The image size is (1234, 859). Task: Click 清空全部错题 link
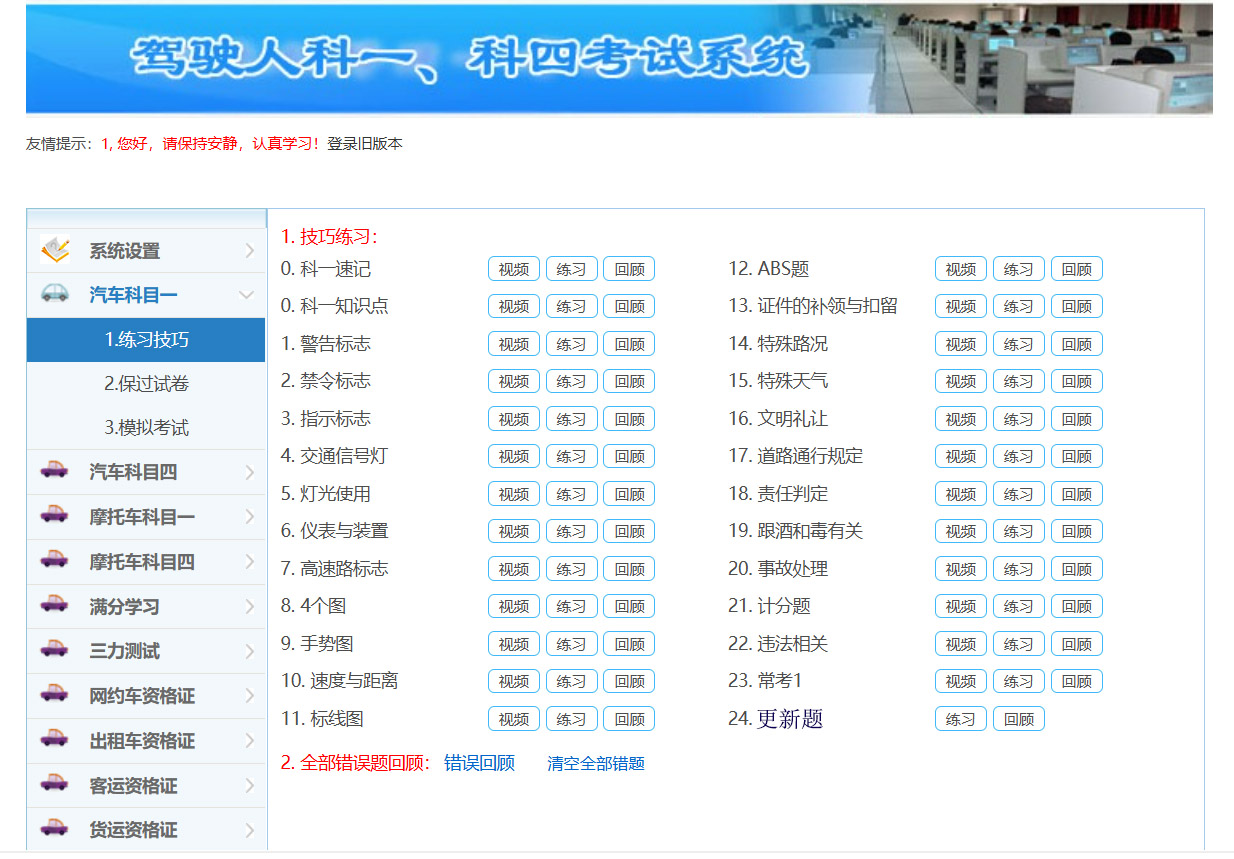coord(596,764)
